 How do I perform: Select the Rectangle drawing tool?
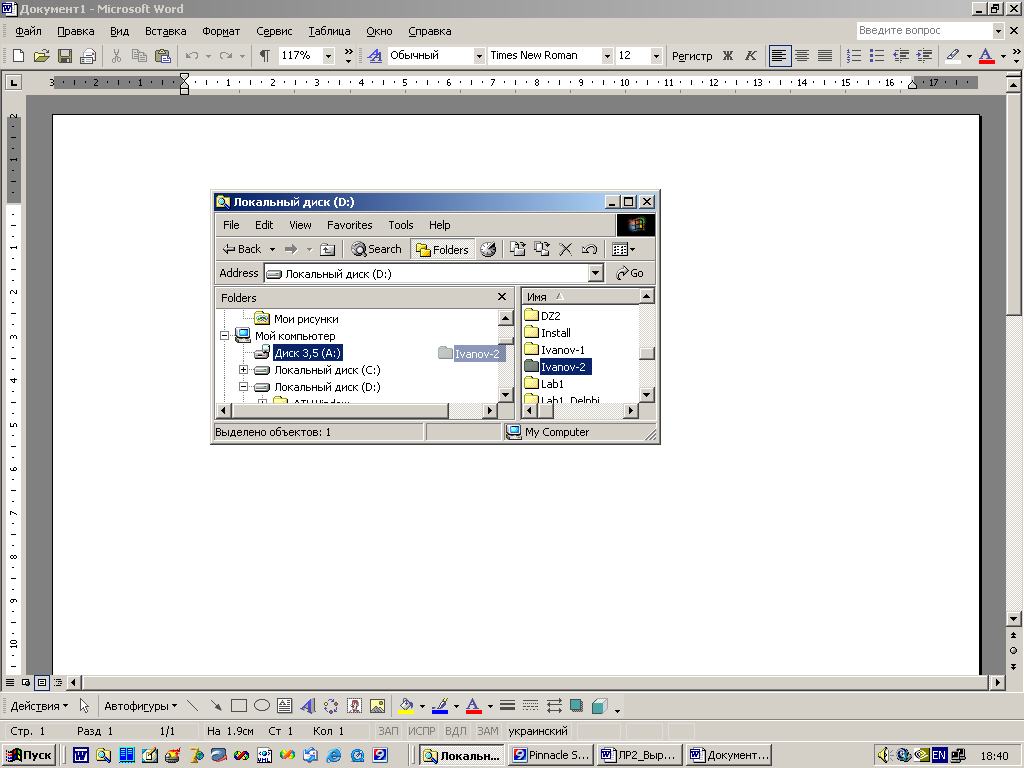(x=239, y=706)
